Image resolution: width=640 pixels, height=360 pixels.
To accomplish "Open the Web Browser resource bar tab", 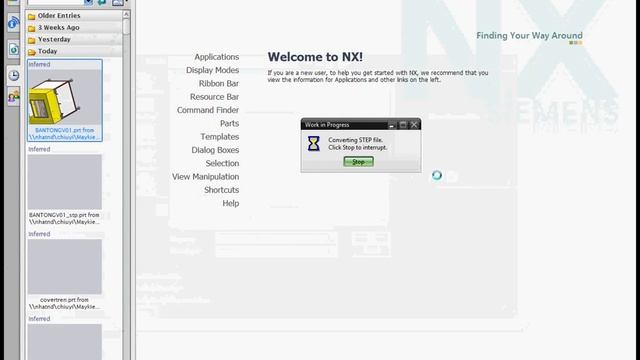I will click(x=13, y=24).
